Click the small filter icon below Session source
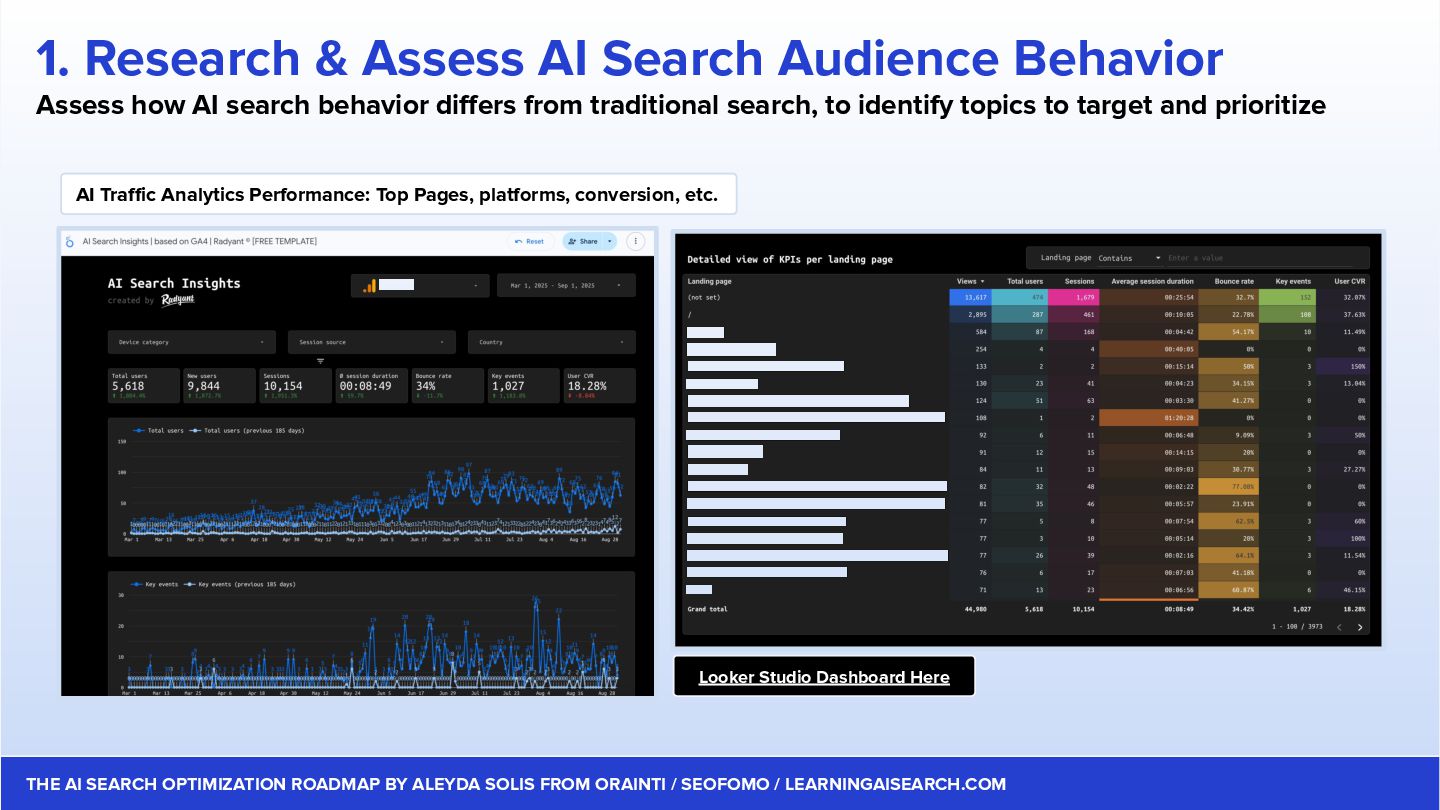 [x=321, y=361]
